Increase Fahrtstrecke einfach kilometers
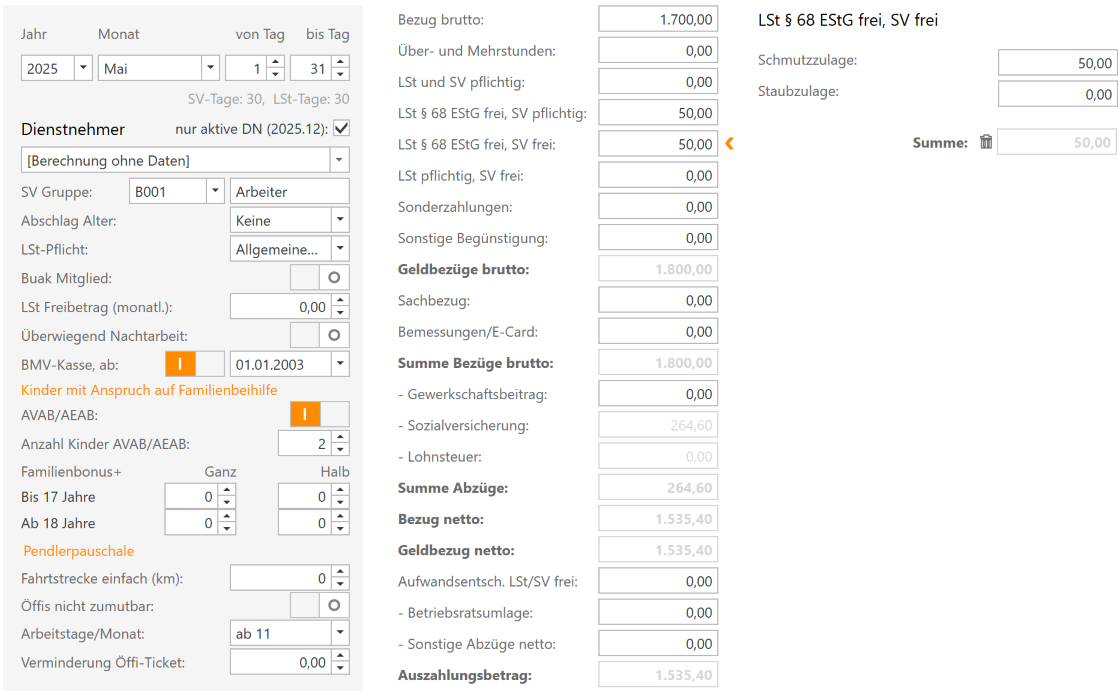Viewport: 1120px width, 691px height. click(x=340, y=572)
